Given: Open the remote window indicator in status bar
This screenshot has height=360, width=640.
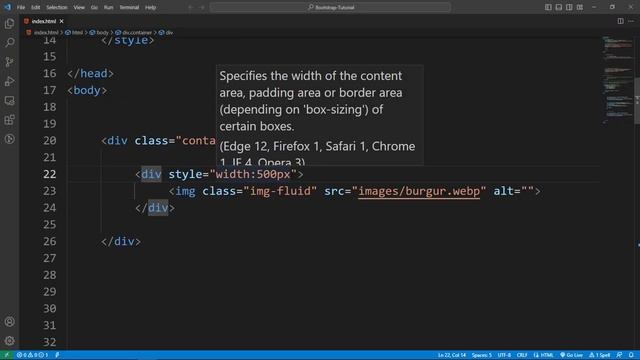Looking at the screenshot, I should pos(6,355).
